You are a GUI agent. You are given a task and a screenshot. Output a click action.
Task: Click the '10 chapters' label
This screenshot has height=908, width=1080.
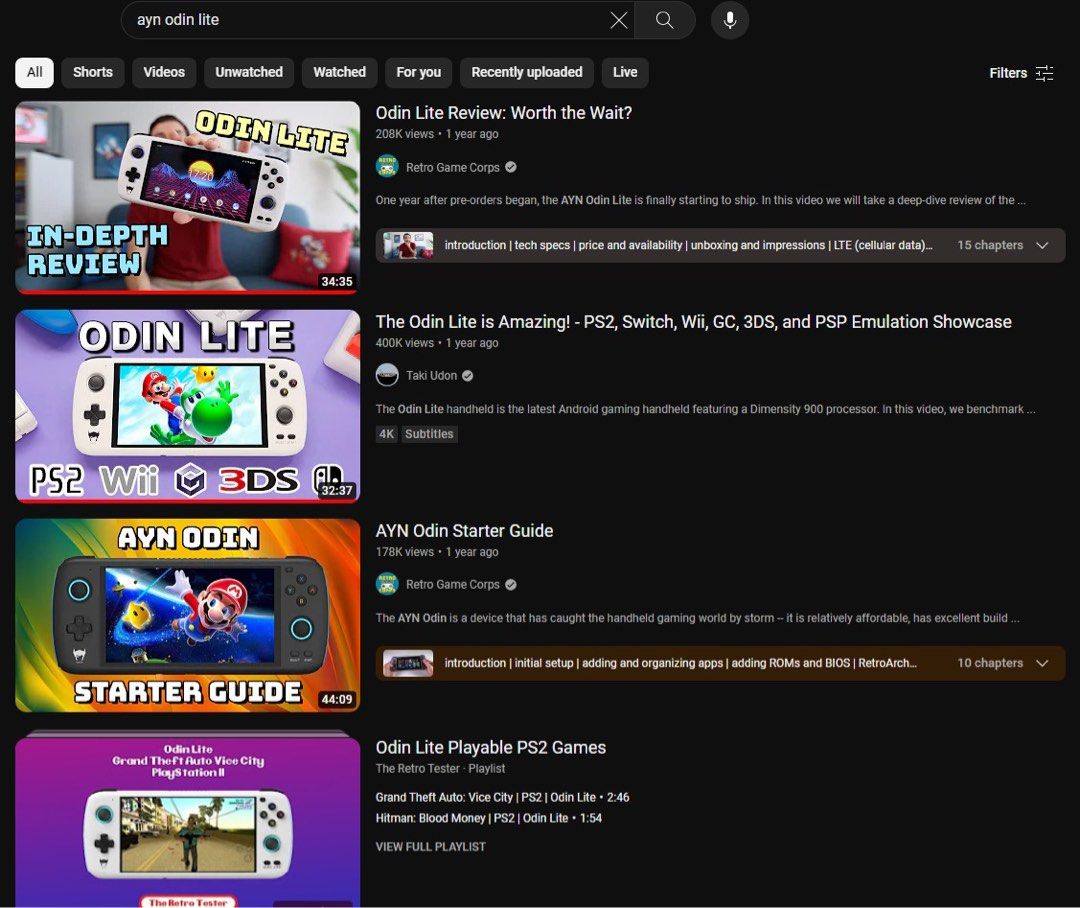click(990, 663)
